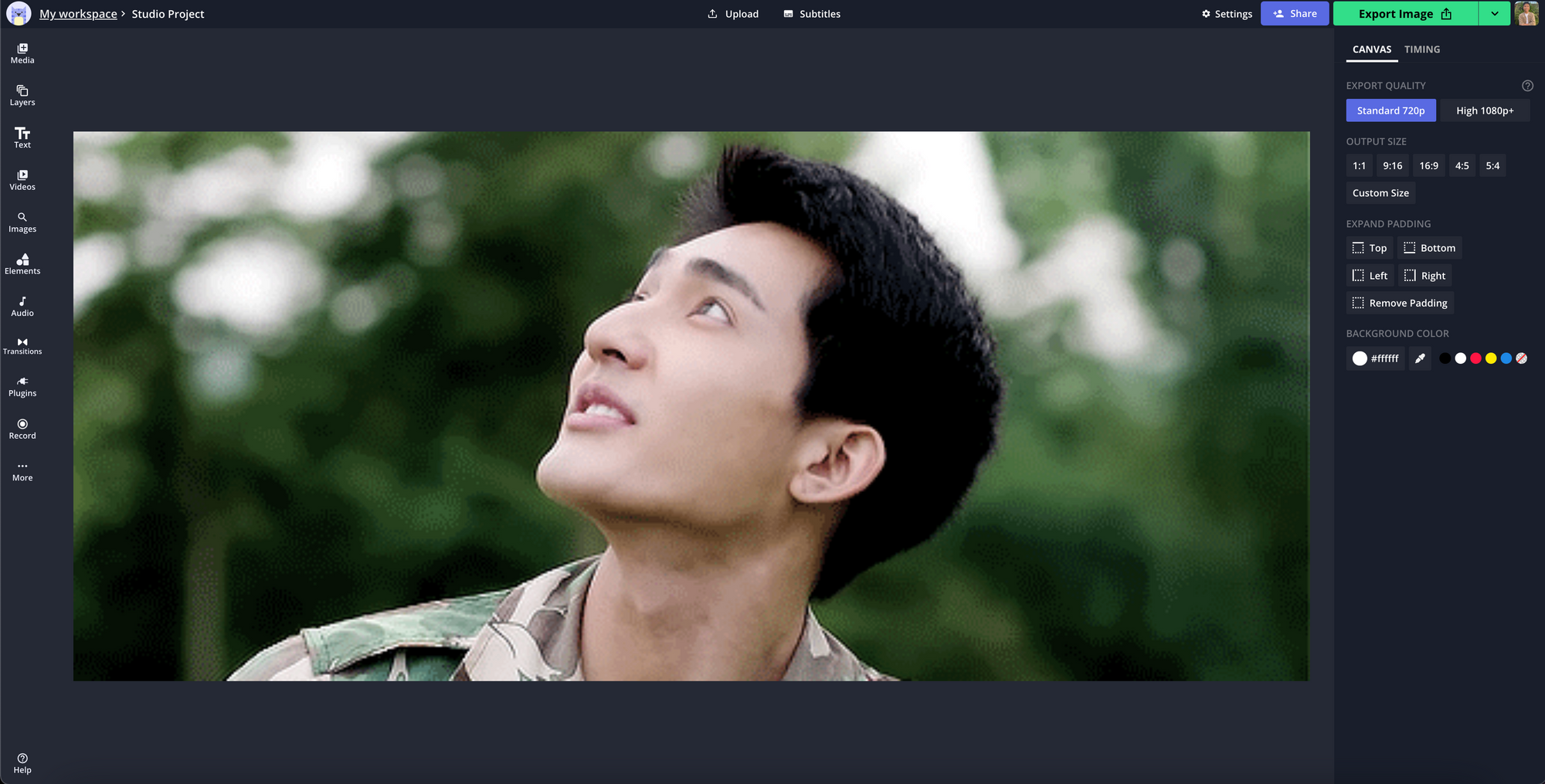Select Standard 720p export quality
This screenshot has width=1545, height=784.
[x=1390, y=110]
